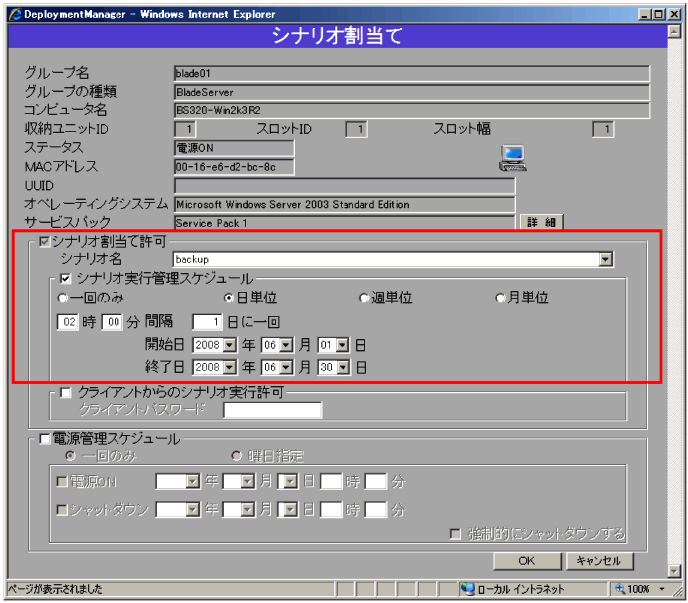
Task: Open the シャットダウン month dropdown
Action: click(247, 510)
